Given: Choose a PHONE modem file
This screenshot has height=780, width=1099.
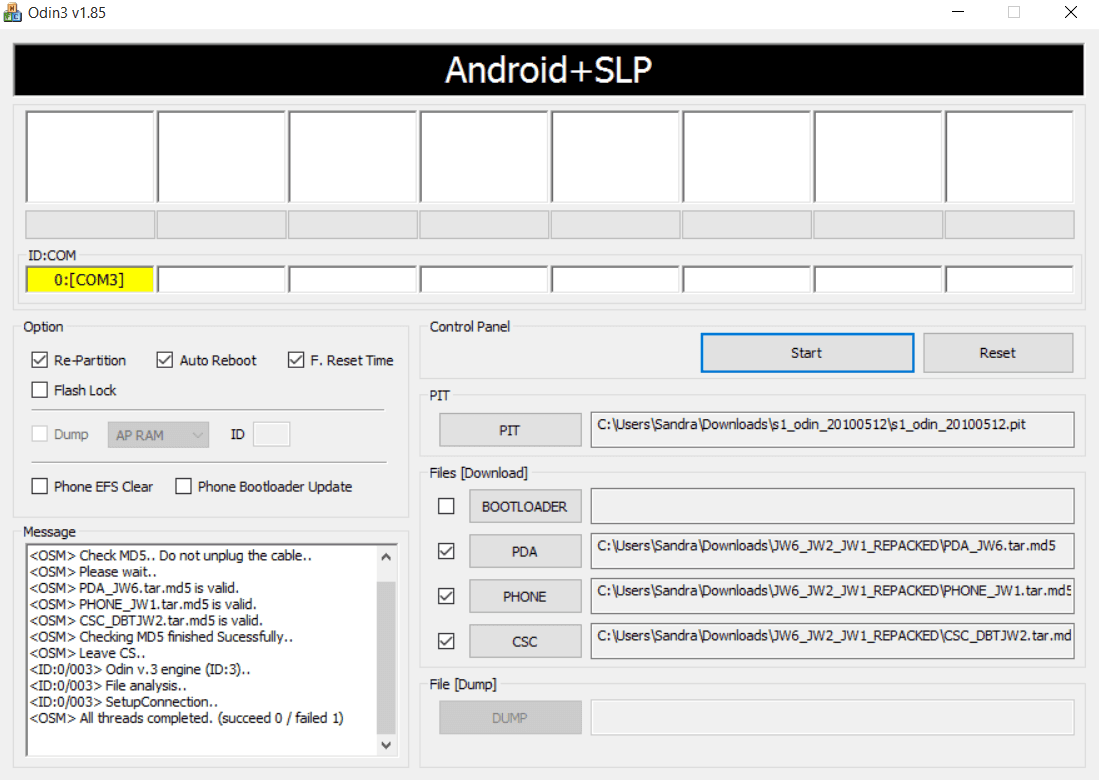Looking at the screenshot, I should (x=524, y=596).
